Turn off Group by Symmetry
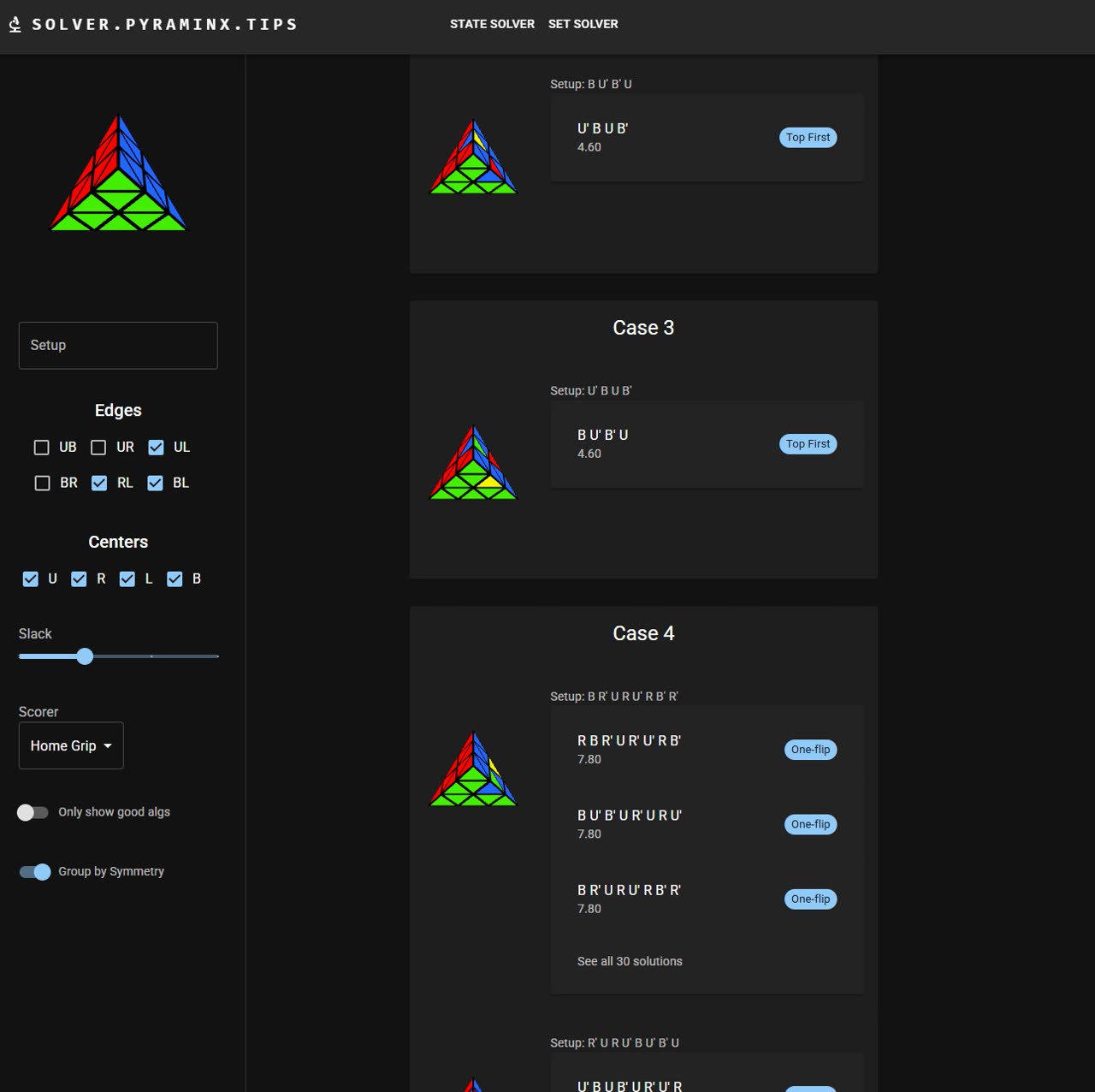The image size is (1095, 1092). pyautogui.click(x=34, y=871)
